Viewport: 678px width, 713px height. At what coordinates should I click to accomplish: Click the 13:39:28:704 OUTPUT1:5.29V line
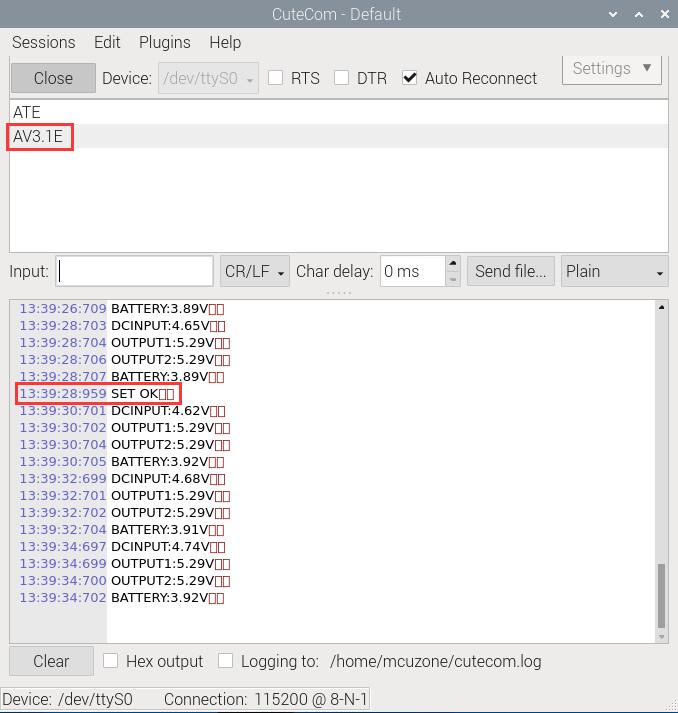pyautogui.click(x=125, y=342)
